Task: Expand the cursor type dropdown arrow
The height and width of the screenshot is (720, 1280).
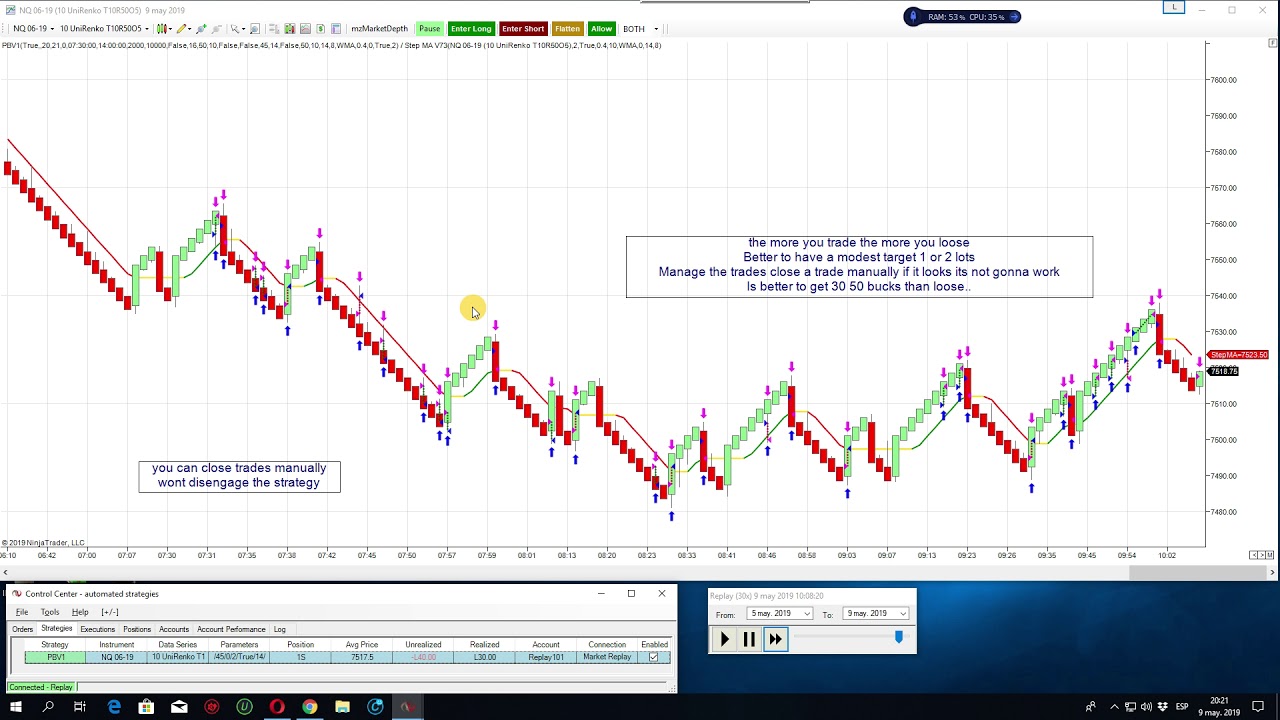Action: [243, 29]
